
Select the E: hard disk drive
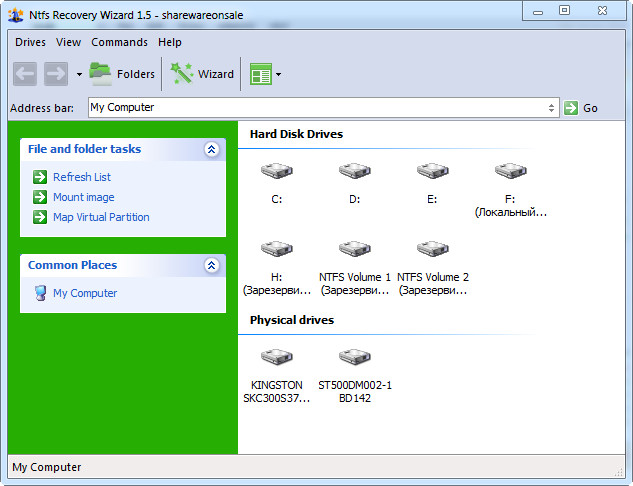(x=432, y=182)
